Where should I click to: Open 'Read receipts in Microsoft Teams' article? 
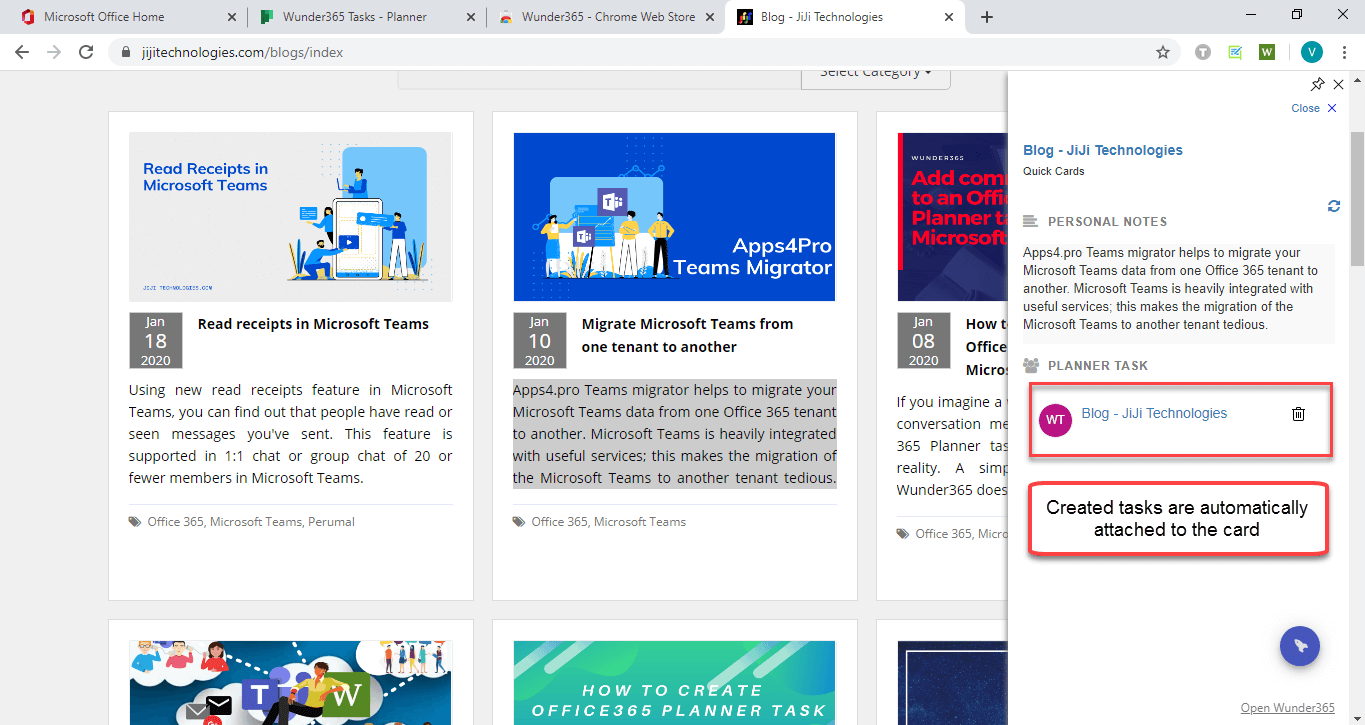pos(313,324)
